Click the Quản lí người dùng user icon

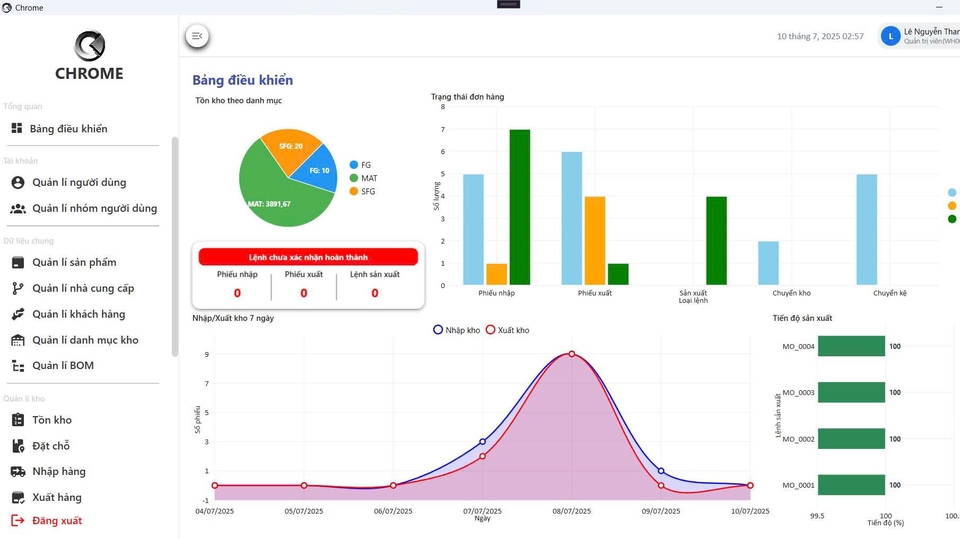[17, 182]
